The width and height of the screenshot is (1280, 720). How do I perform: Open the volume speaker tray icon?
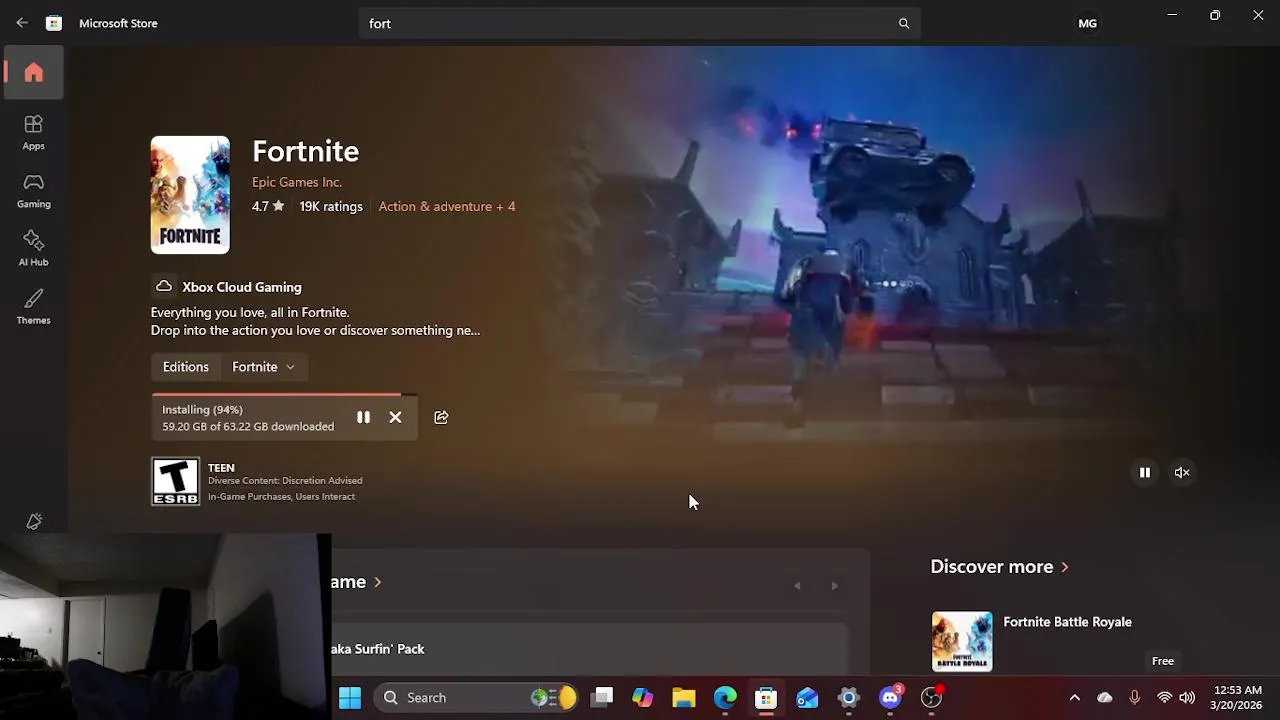(1187, 698)
